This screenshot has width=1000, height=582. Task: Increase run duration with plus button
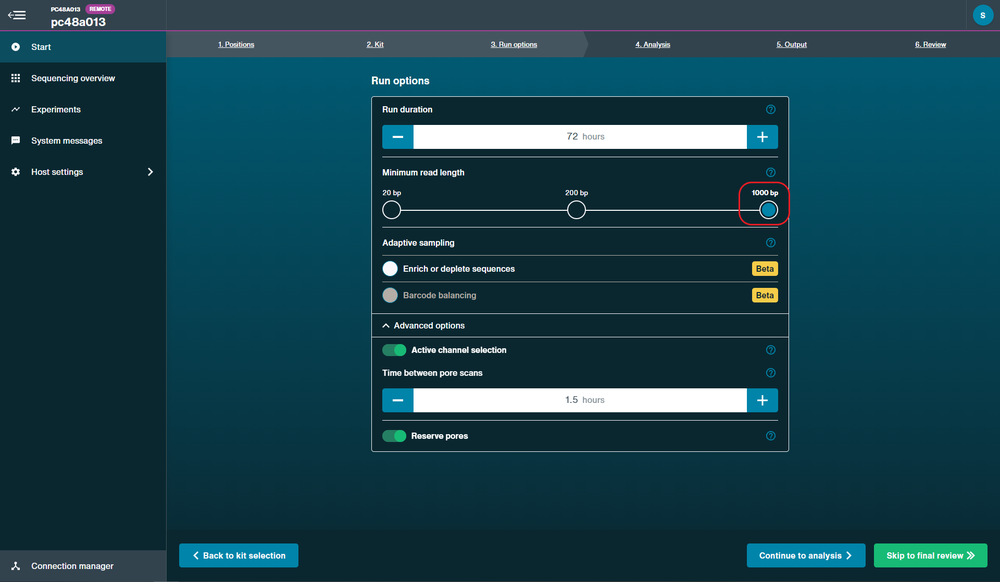pyautogui.click(x=762, y=137)
